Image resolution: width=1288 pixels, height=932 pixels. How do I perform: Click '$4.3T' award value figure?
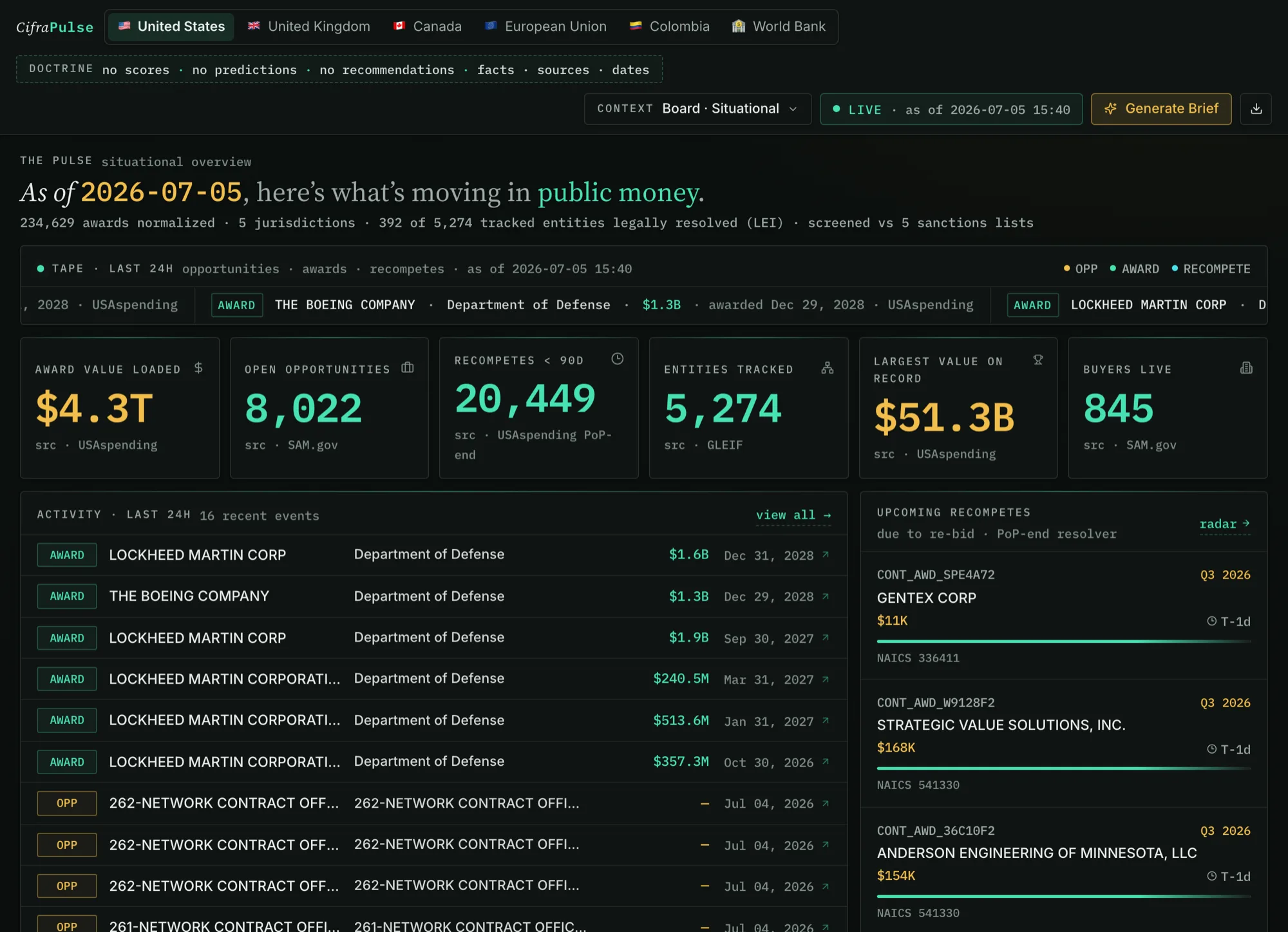pyautogui.click(x=95, y=408)
